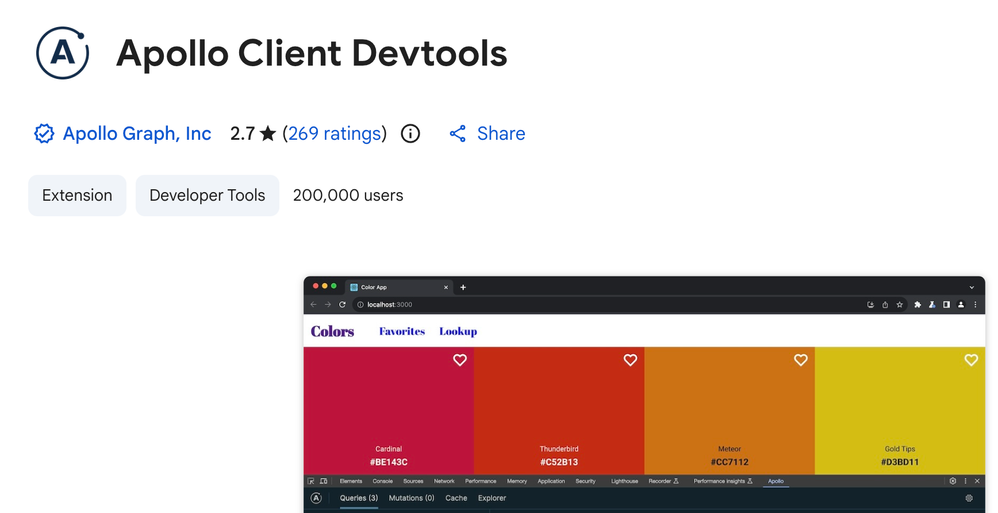
Task: Click the Apollo Client Devtools logo icon
Action: [62, 53]
